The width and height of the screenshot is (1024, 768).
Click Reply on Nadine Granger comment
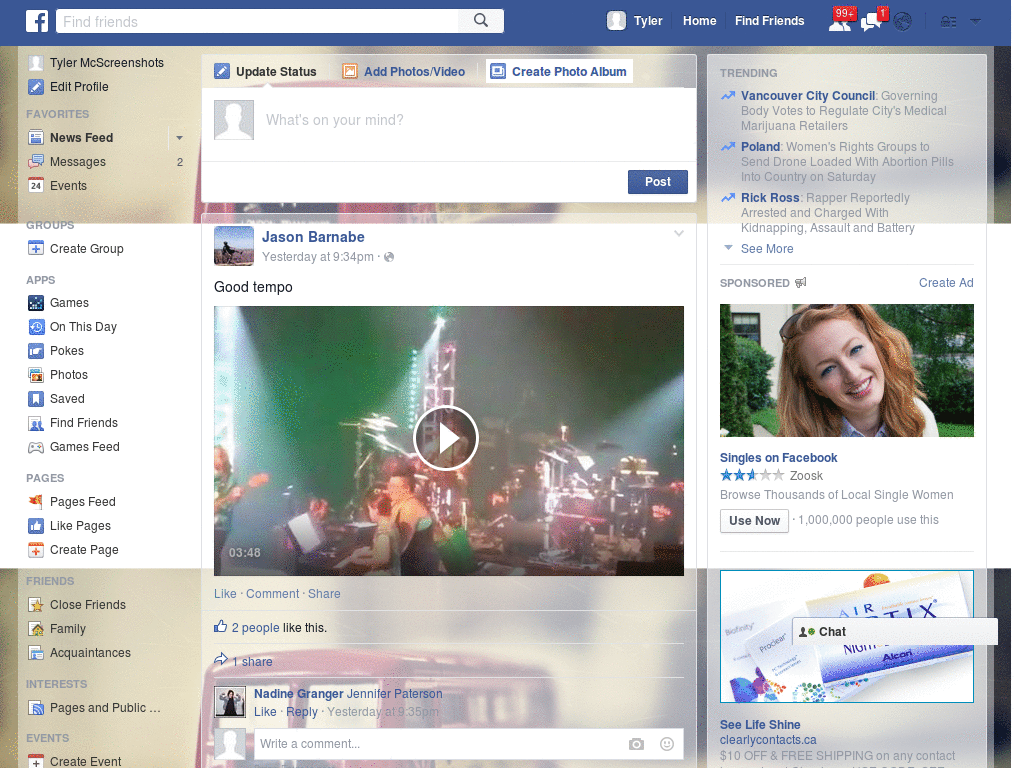pyautogui.click(x=302, y=712)
